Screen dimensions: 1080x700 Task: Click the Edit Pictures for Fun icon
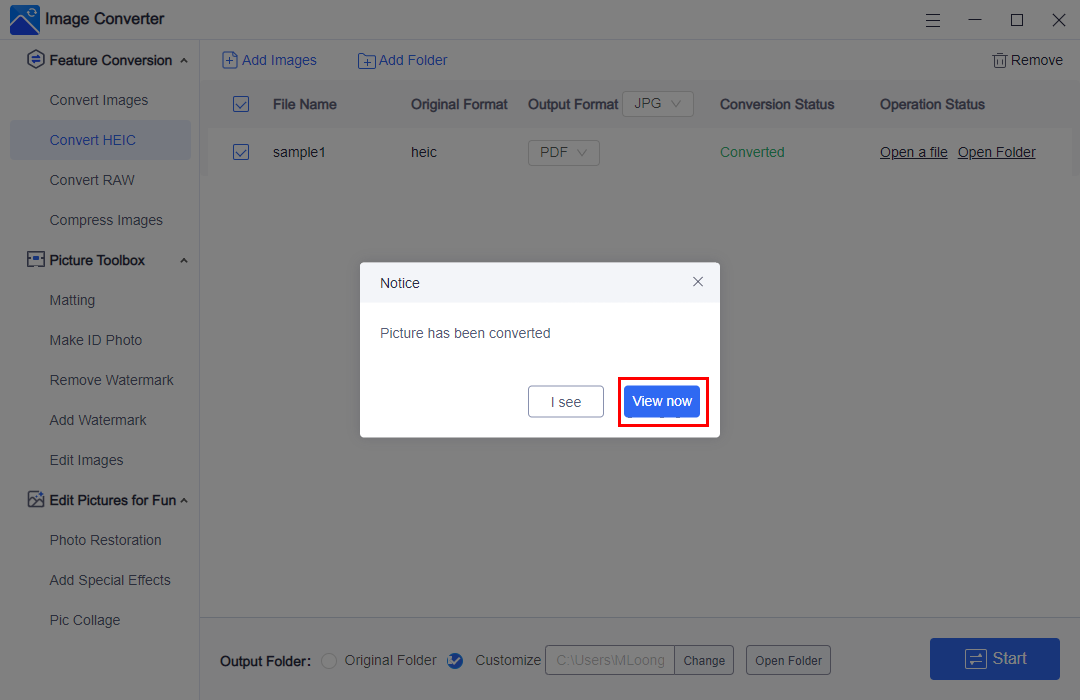point(36,500)
